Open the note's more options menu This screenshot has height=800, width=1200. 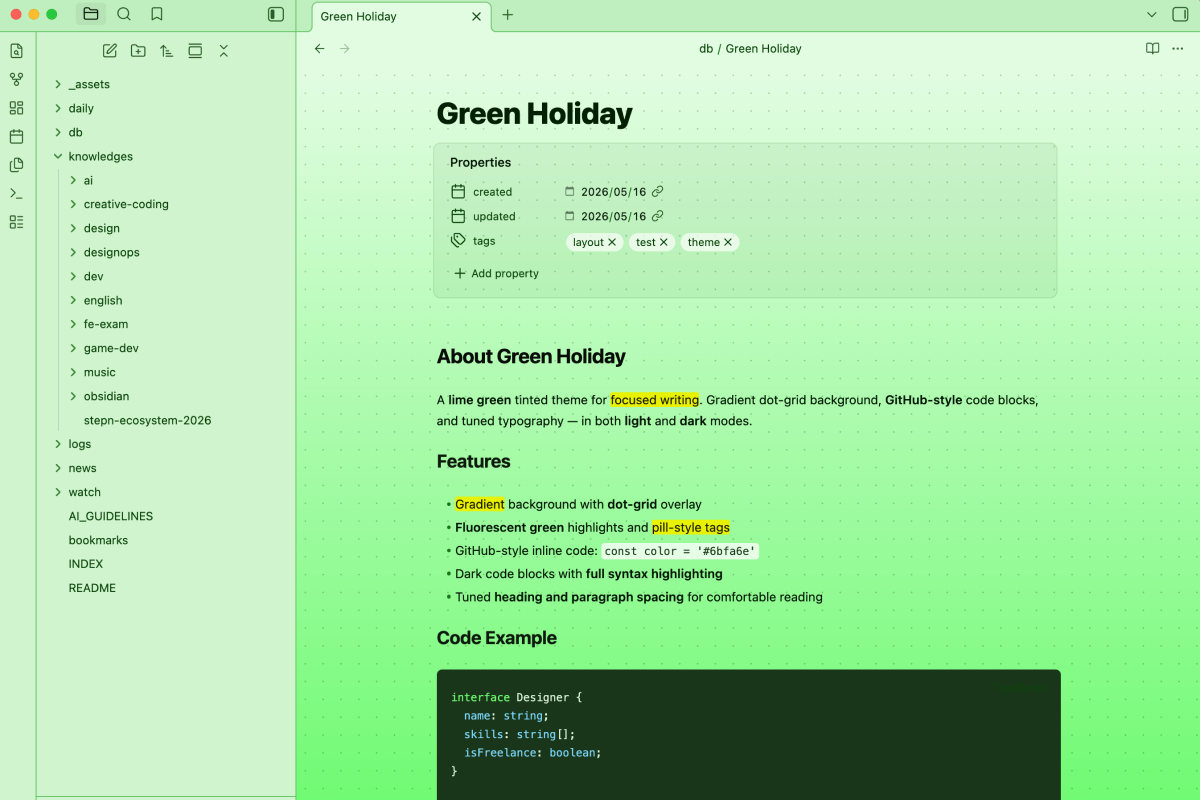click(x=1178, y=48)
